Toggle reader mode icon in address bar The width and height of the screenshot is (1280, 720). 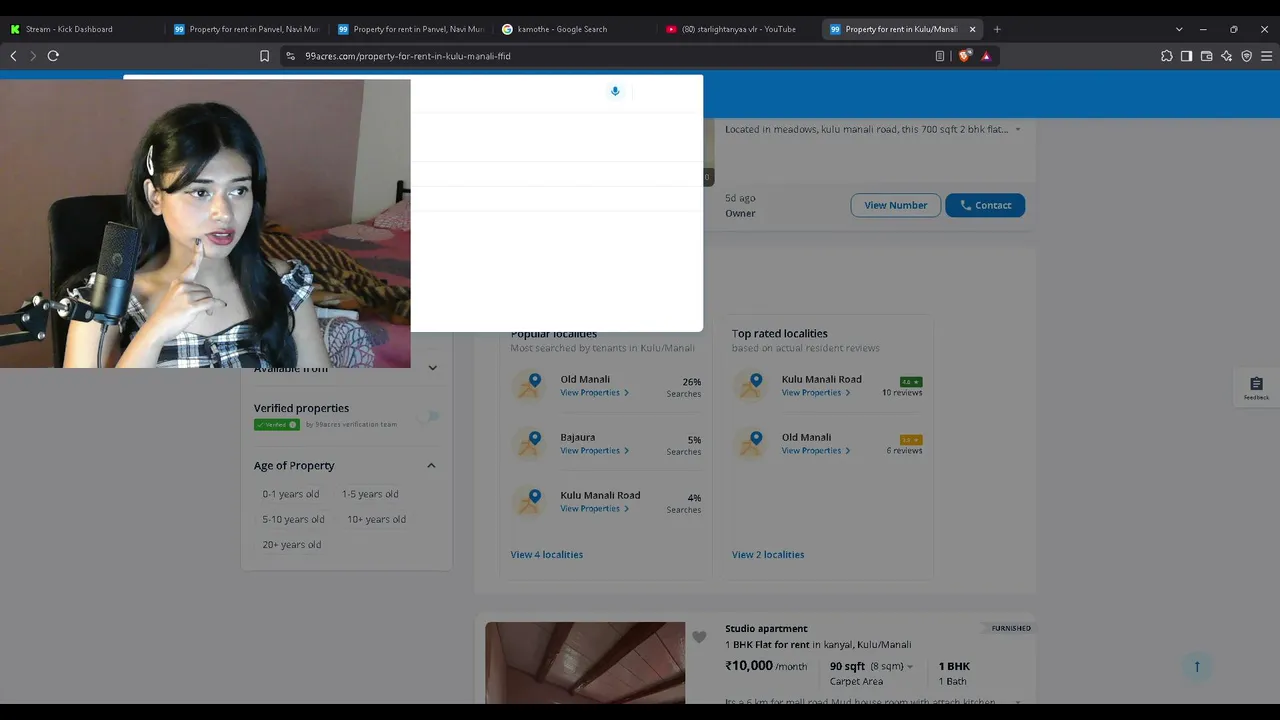[940, 56]
